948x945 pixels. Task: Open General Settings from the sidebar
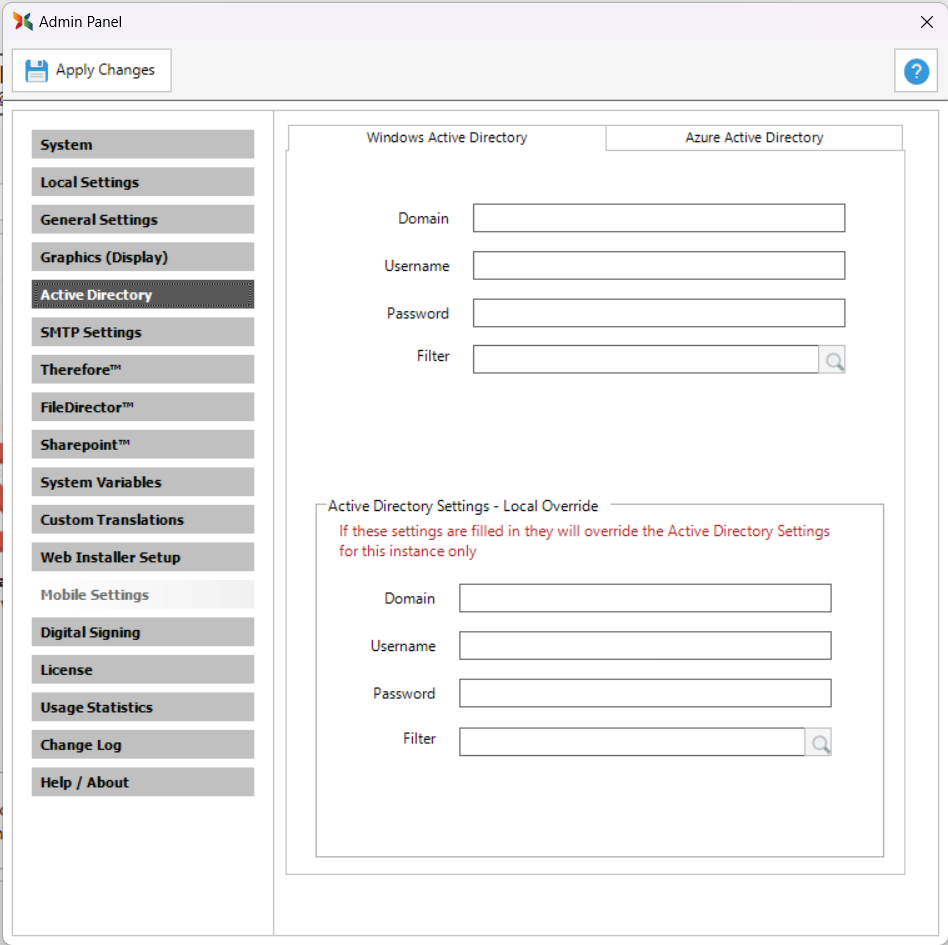coord(142,220)
